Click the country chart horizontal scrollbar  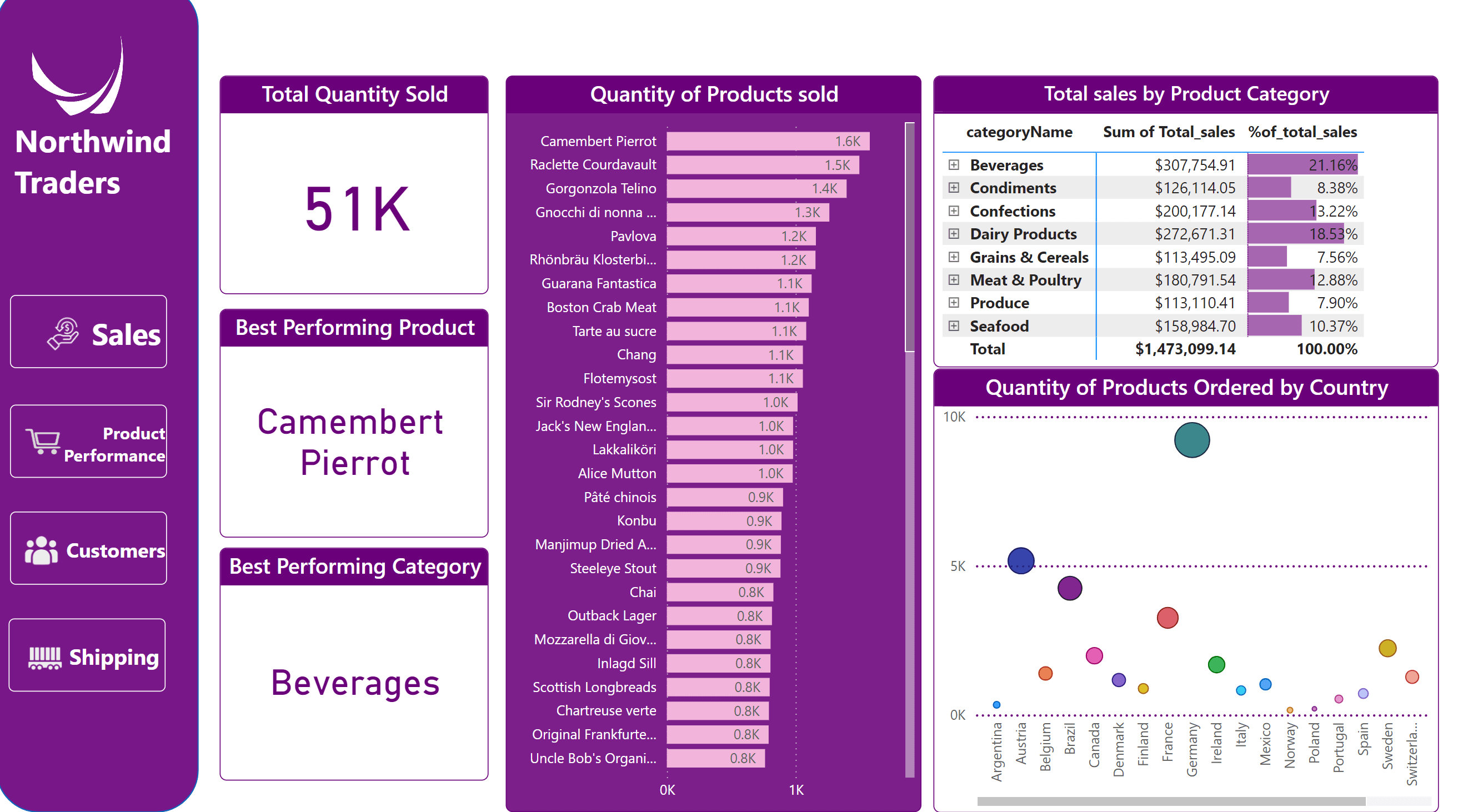tap(1170, 801)
